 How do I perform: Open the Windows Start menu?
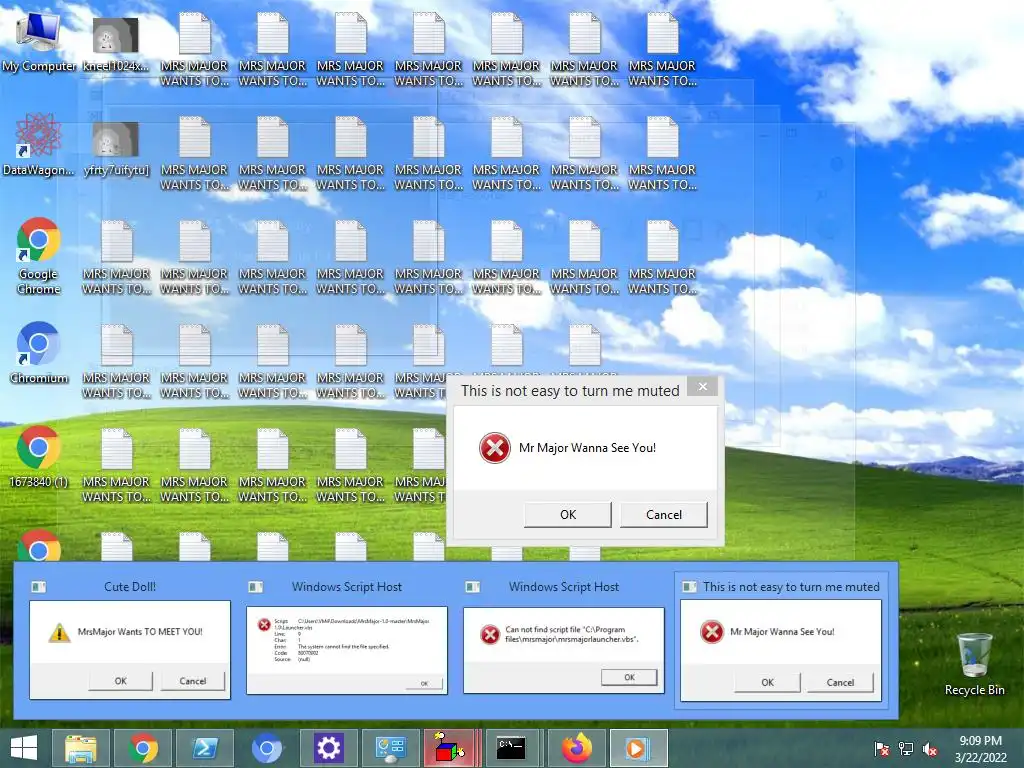(x=24, y=748)
